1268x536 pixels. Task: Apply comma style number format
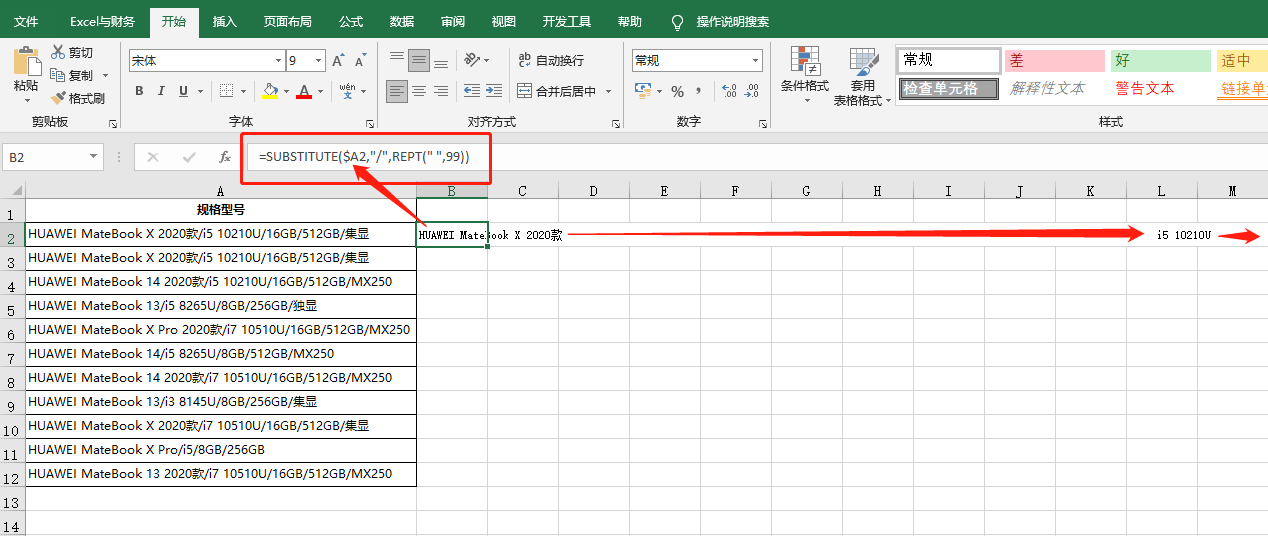[x=699, y=91]
